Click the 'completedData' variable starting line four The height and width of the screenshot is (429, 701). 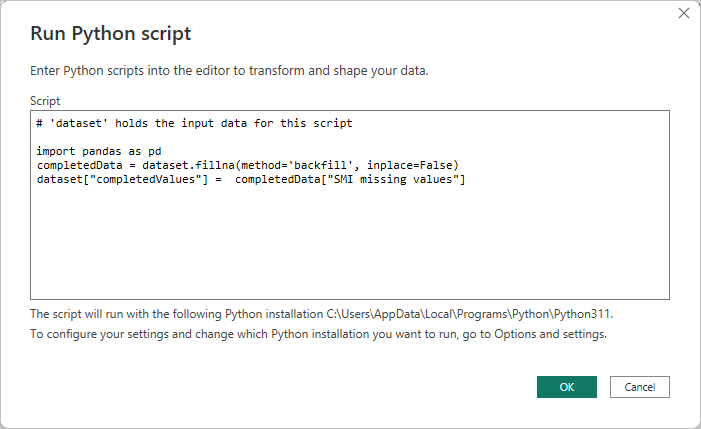(78, 165)
